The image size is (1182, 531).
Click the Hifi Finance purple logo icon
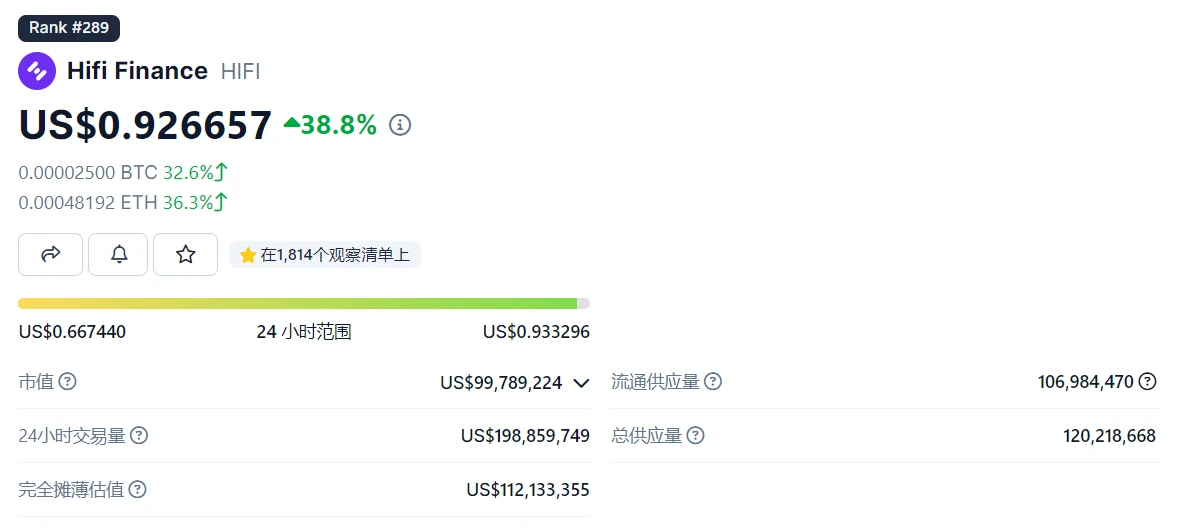[x=37, y=71]
